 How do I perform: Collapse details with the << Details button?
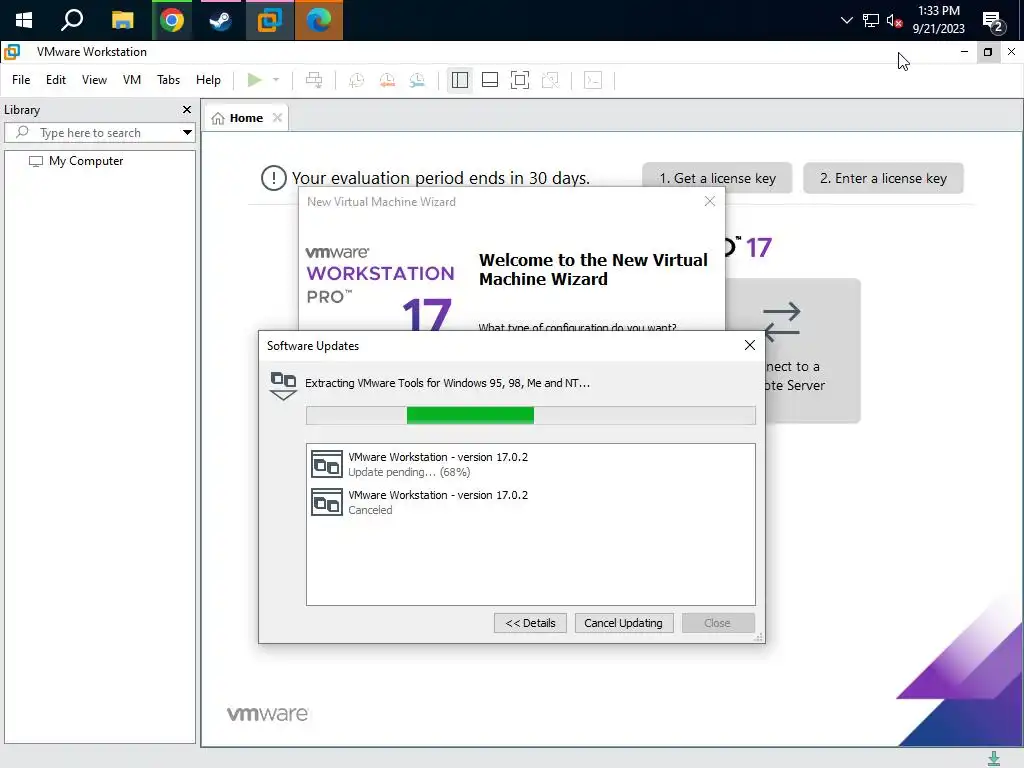pos(530,623)
